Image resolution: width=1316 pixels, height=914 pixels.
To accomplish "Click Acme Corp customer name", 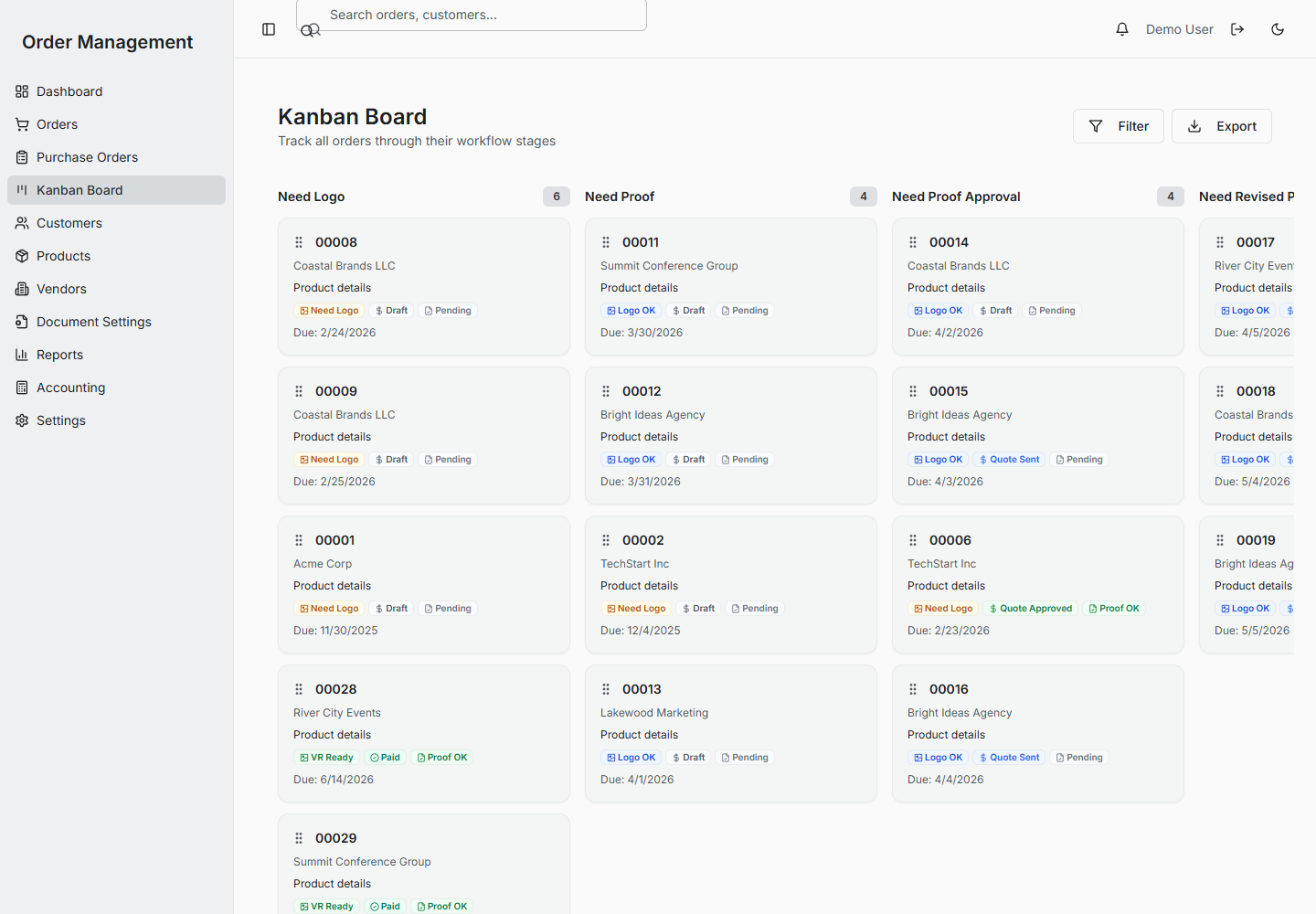I will tap(323, 564).
